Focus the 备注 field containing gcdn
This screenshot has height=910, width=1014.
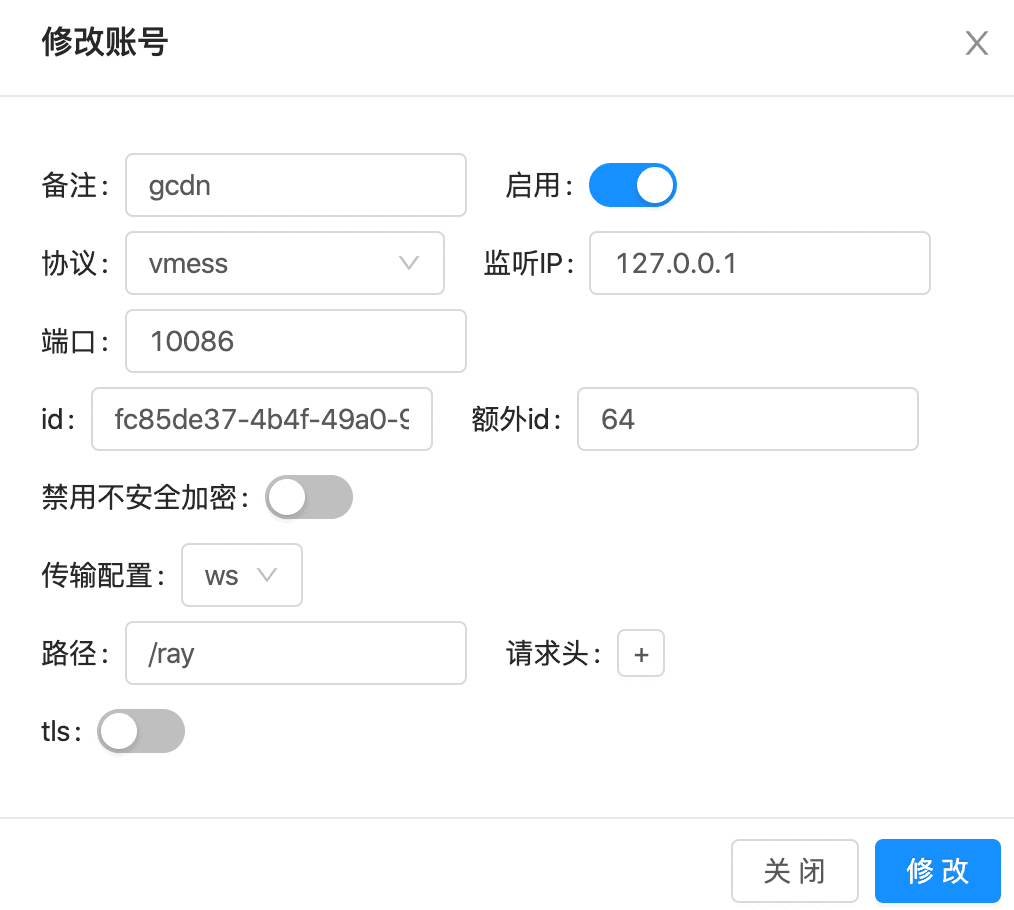(295, 185)
